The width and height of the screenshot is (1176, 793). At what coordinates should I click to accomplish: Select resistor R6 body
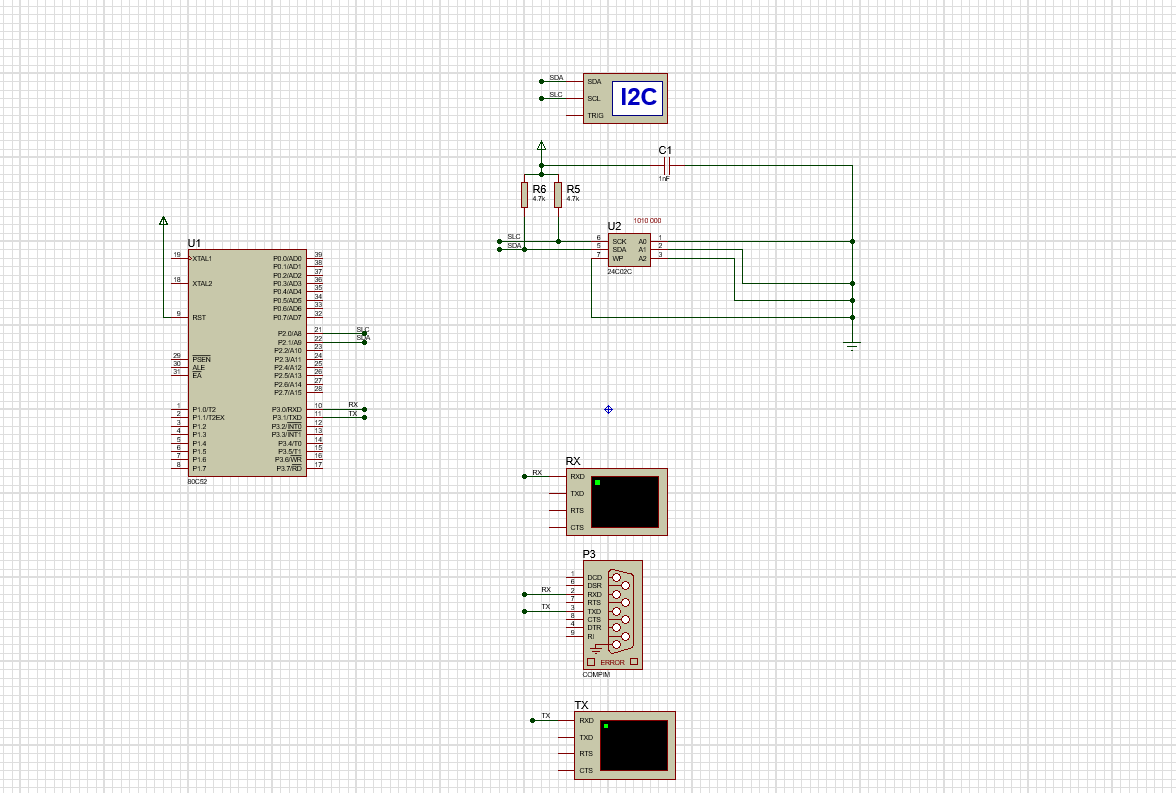pyautogui.click(x=524, y=194)
